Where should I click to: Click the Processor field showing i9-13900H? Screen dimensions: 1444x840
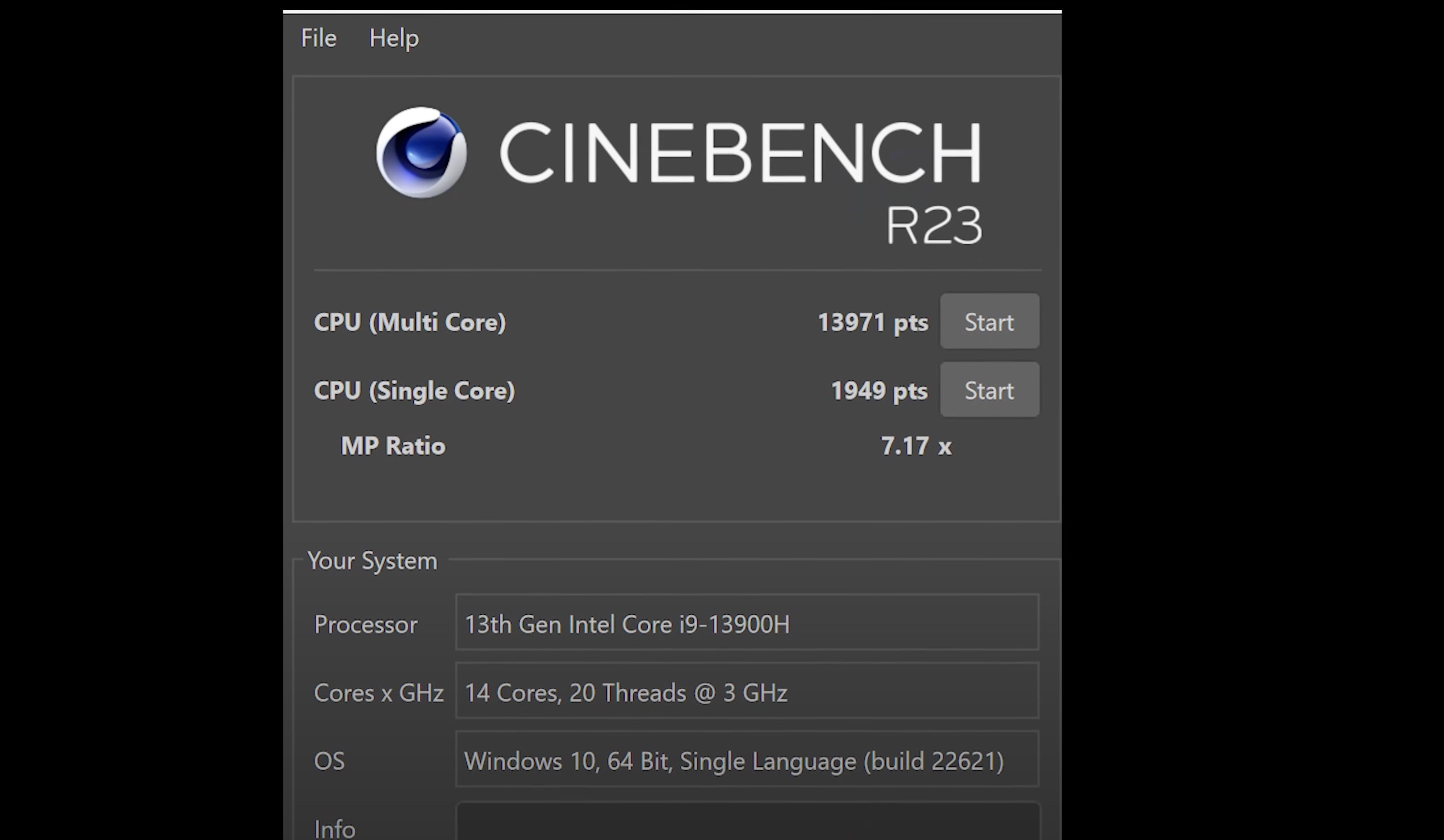pyautogui.click(x=747, y=622)
